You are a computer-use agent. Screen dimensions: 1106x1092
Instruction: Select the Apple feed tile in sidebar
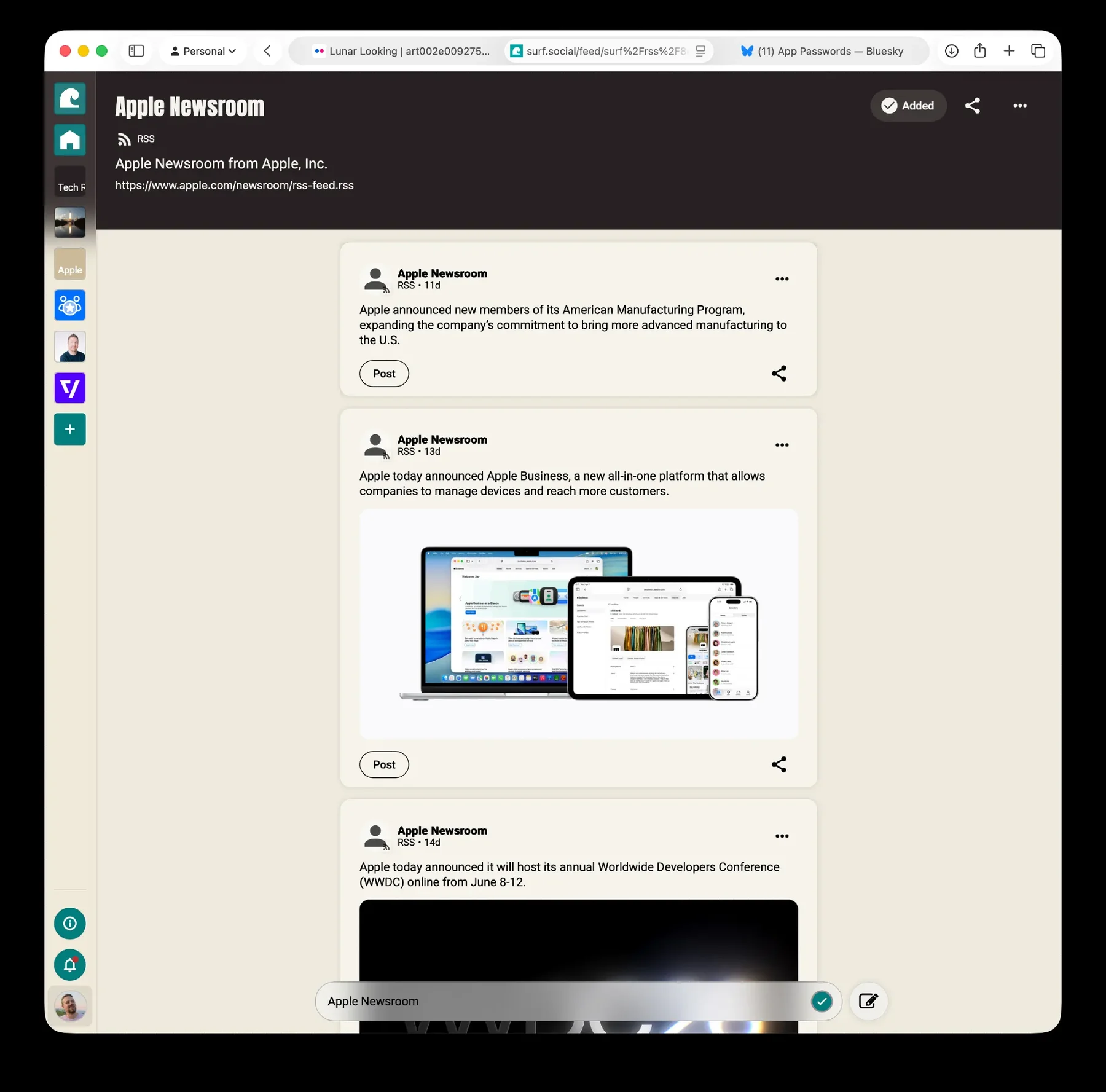pyautogui.click(x=69, y=264)
